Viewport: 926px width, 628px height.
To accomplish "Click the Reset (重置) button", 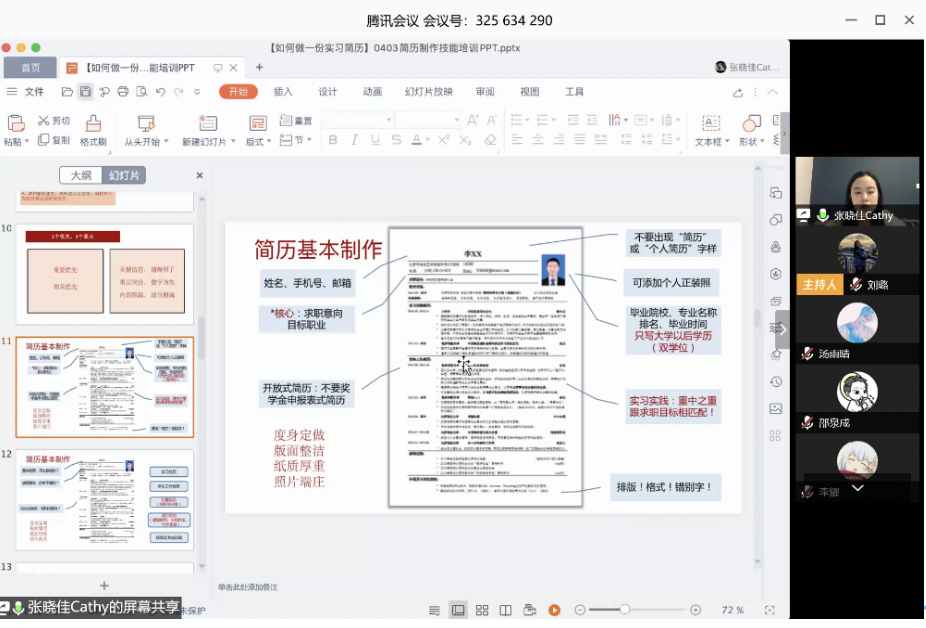I will point(296,121).
